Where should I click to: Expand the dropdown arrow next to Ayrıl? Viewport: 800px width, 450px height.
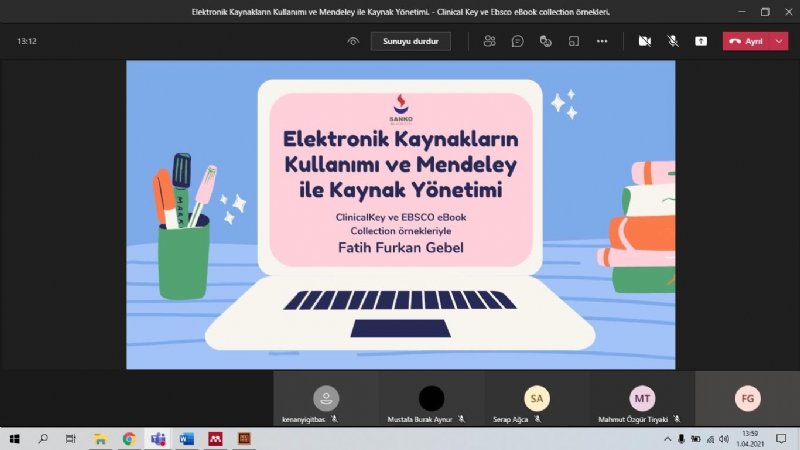[779, 41]
